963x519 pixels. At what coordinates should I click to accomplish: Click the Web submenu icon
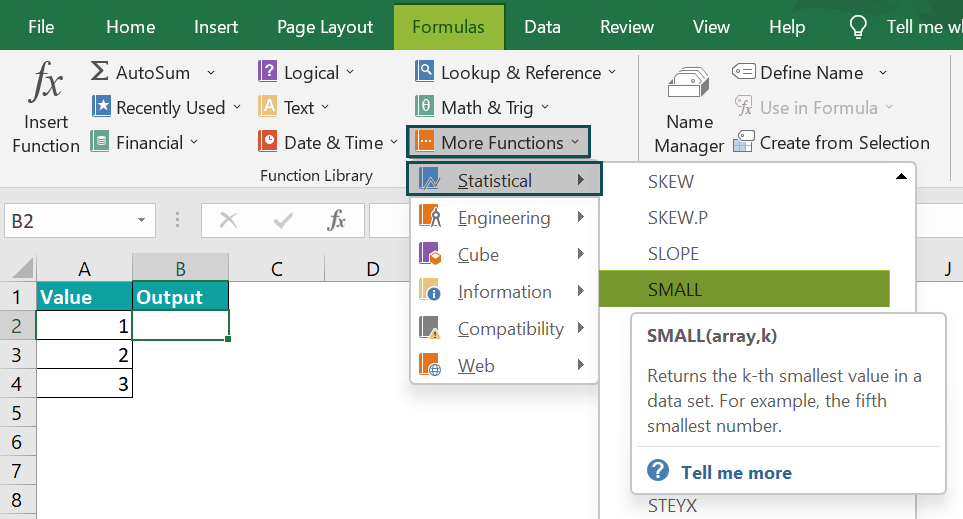(430, 365)
